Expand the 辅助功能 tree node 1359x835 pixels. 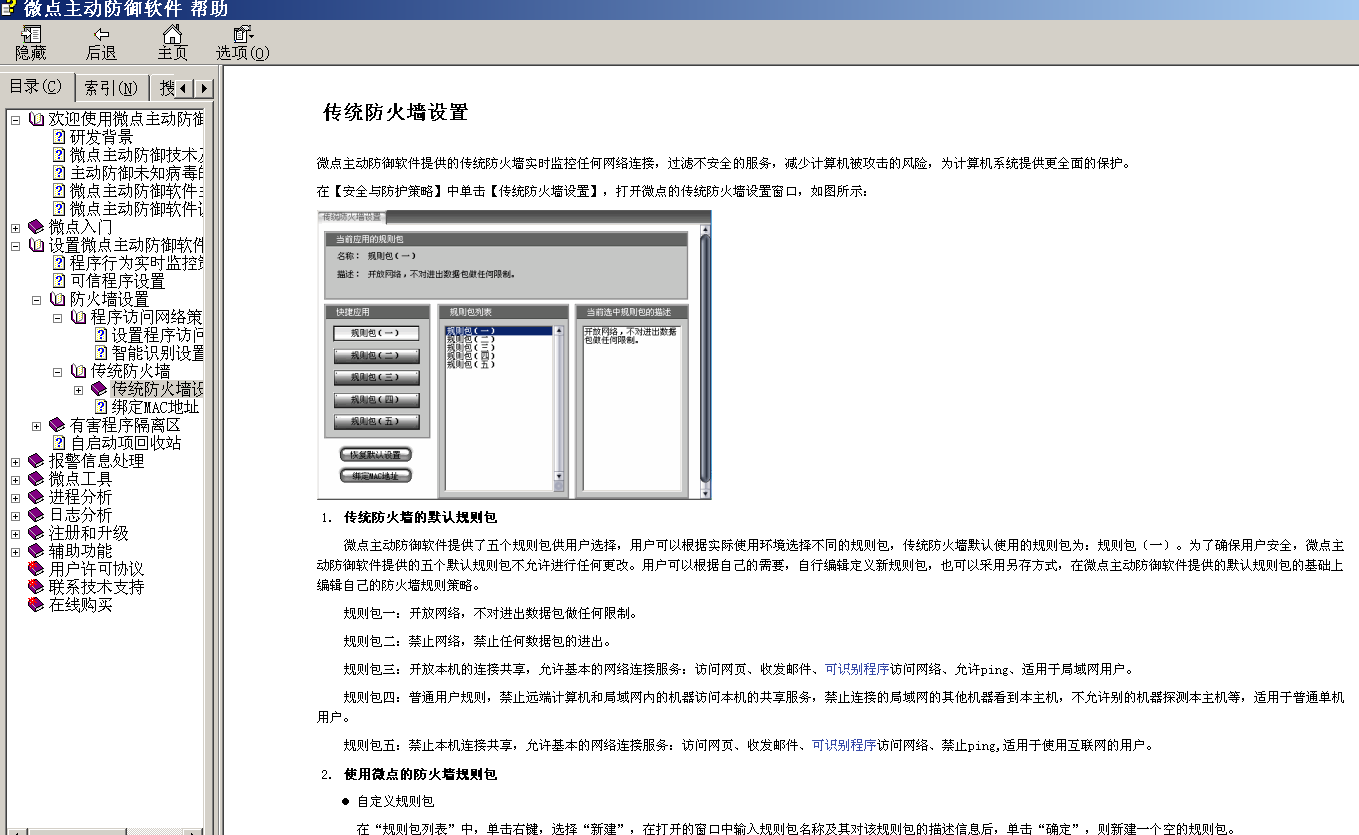click(15, 552)
